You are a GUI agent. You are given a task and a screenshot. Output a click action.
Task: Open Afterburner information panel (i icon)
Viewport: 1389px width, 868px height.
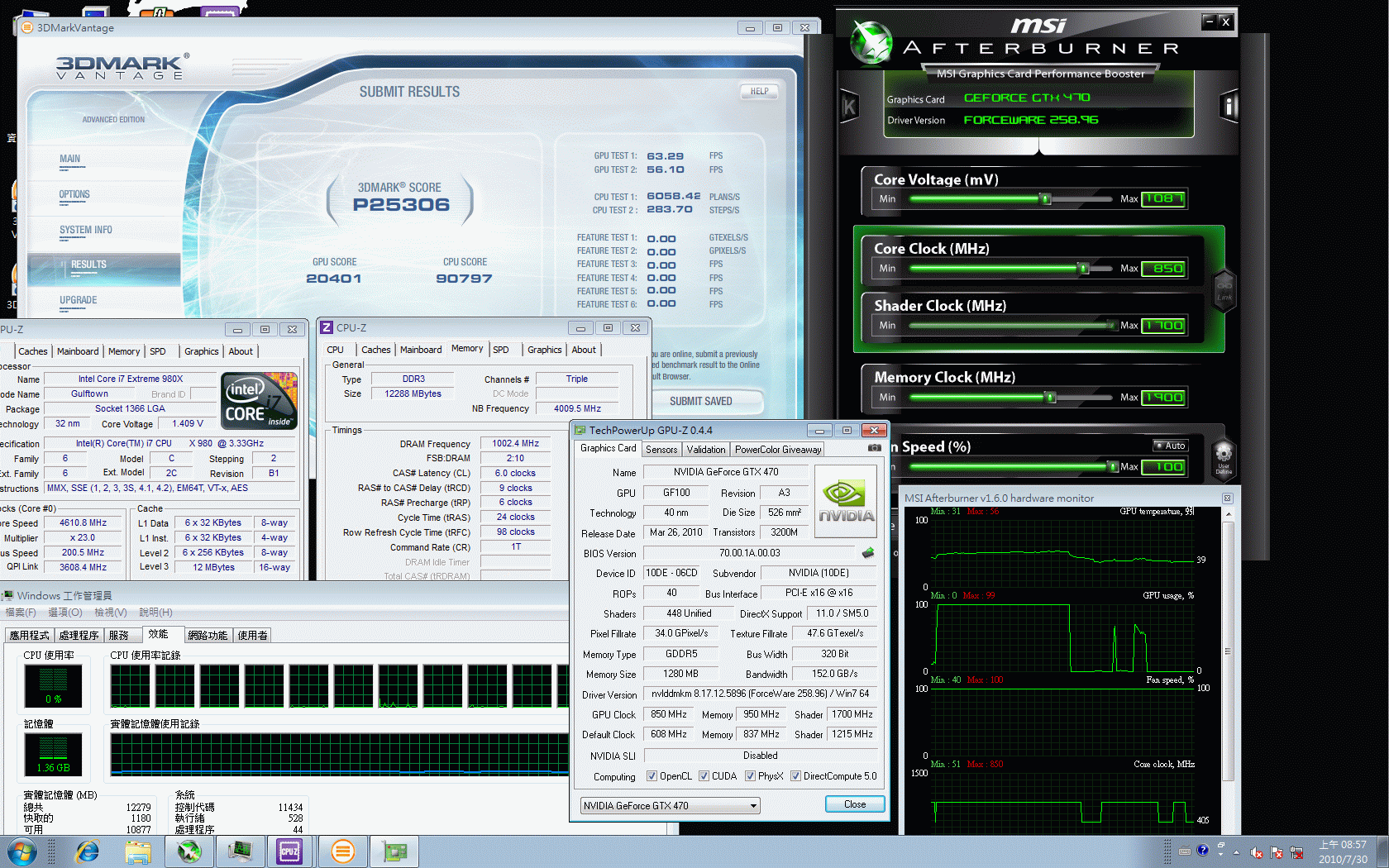coord(1229,107)
